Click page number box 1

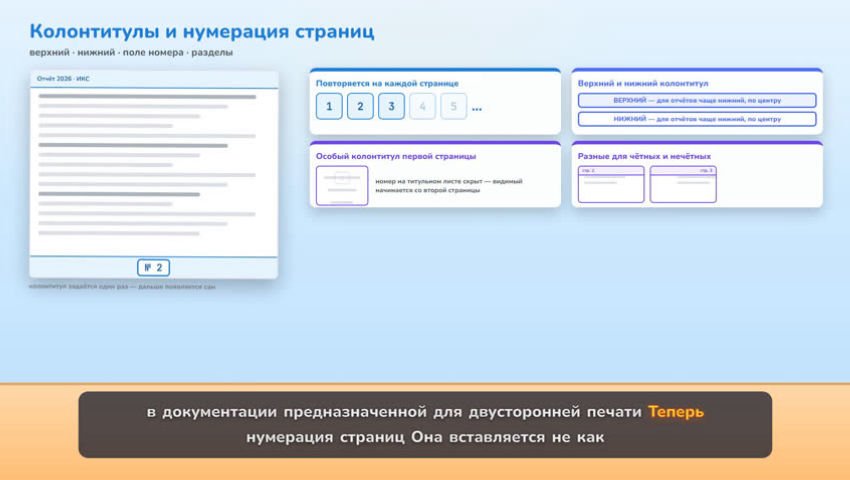329,106
